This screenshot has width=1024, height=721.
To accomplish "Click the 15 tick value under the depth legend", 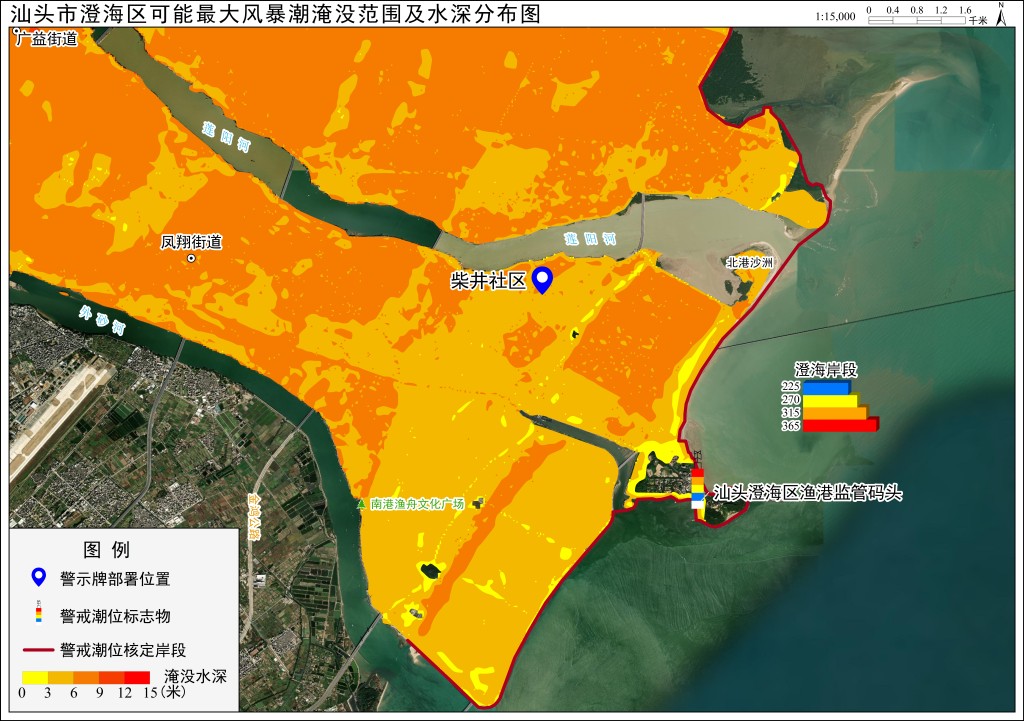I will click(150, 693).
